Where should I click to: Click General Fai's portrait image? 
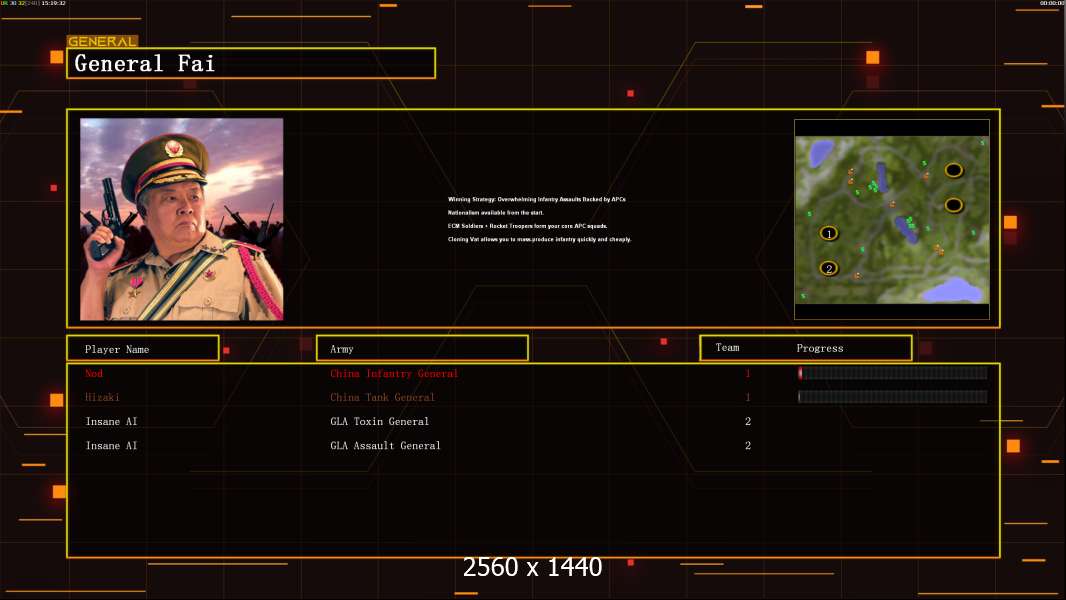click(182, 219)
